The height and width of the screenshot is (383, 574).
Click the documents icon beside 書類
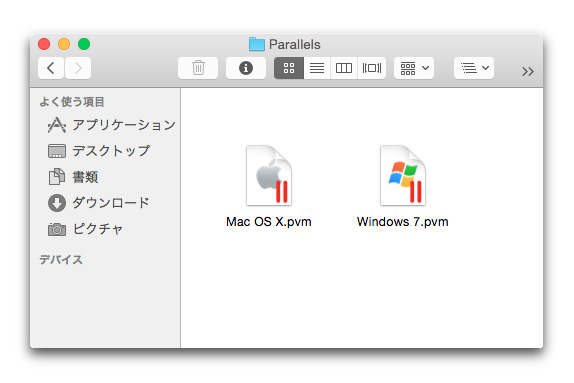pyautogui.click(x=57, y=176)
